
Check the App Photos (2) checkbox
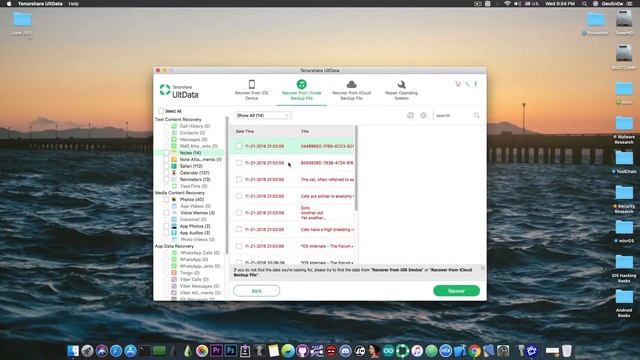(166, 226)
